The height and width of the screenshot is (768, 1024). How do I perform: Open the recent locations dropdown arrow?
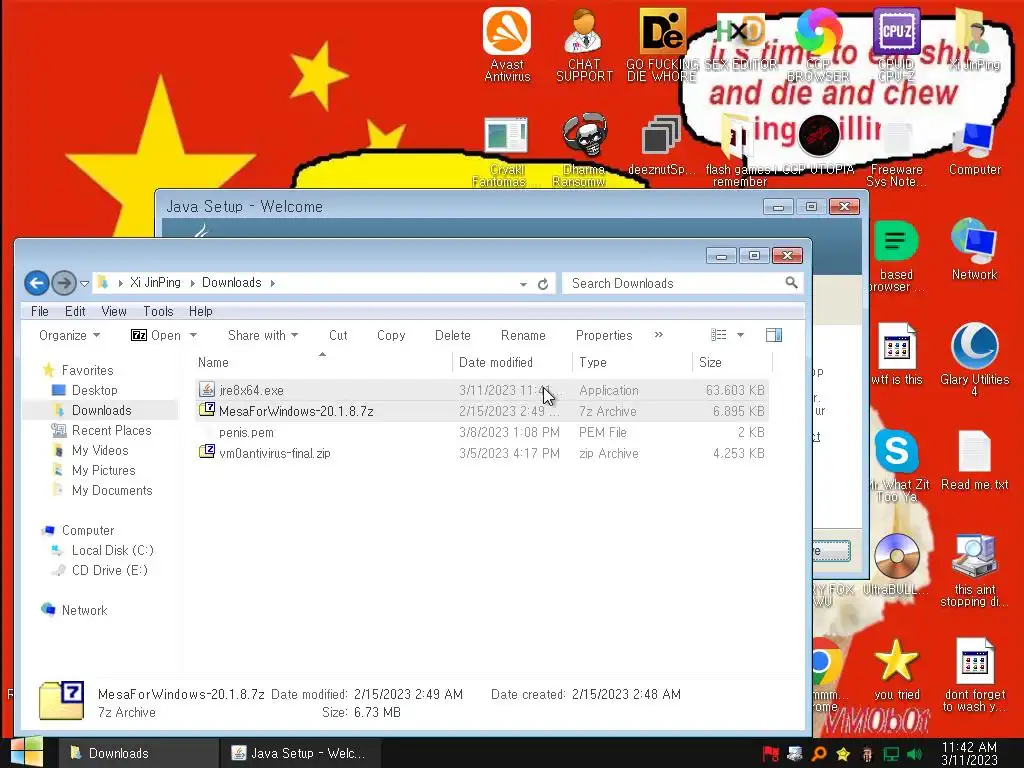point(84,283)
